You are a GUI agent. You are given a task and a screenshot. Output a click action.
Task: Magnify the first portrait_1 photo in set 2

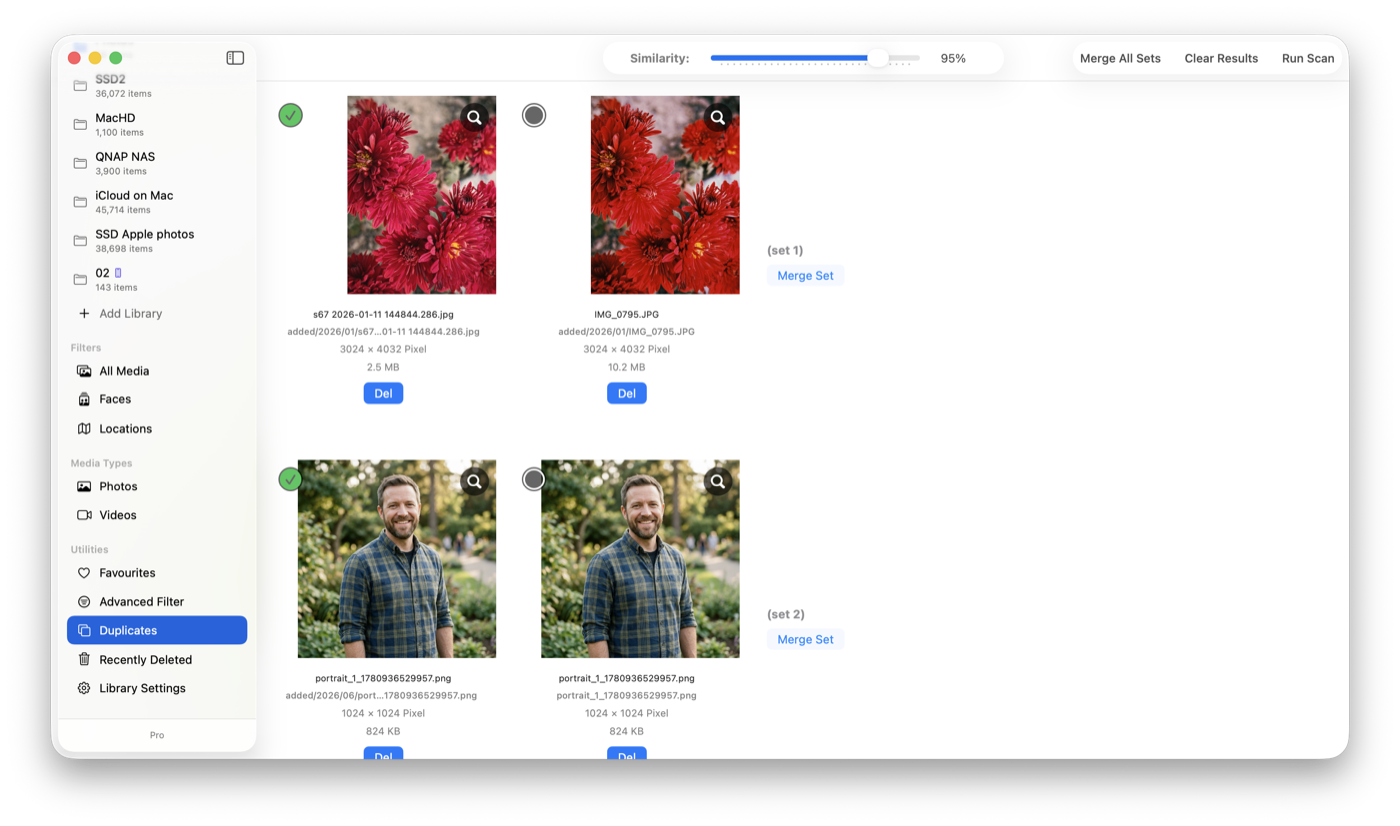click(474, 482)
